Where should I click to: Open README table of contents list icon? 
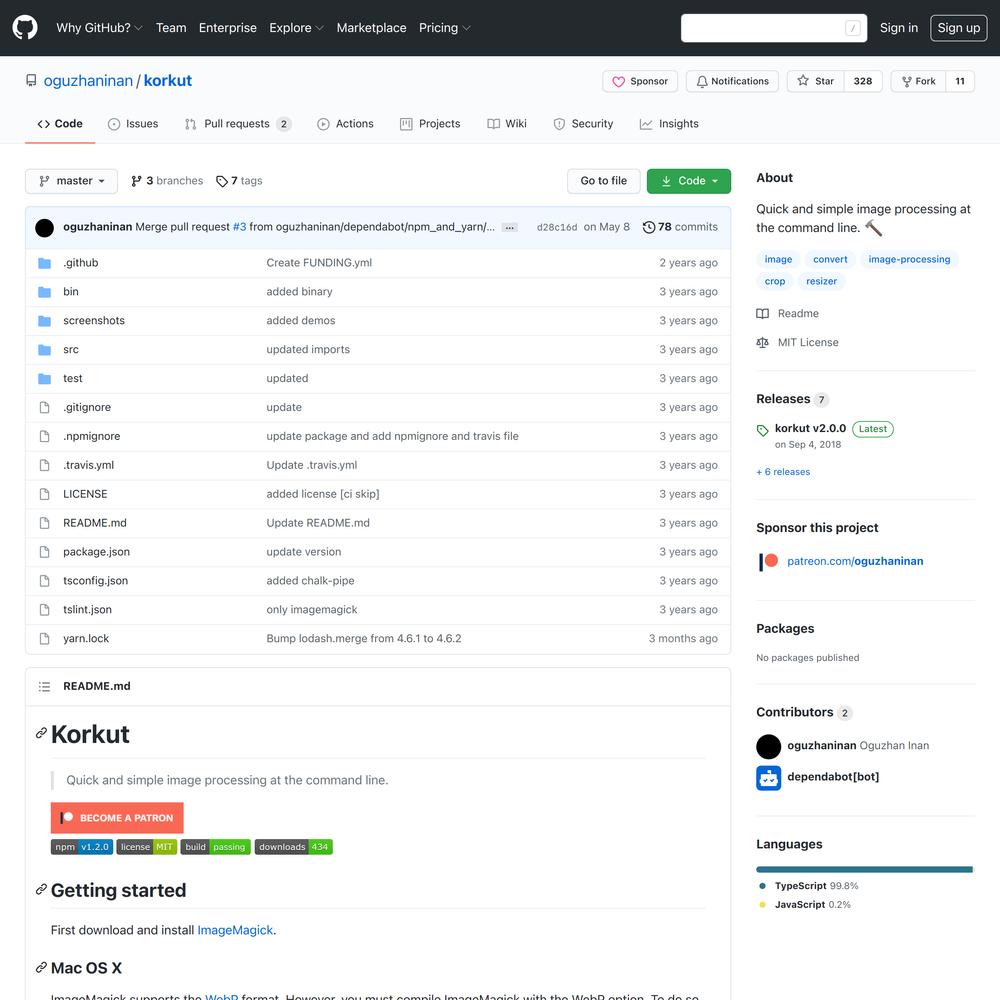(x=44, y=687)
